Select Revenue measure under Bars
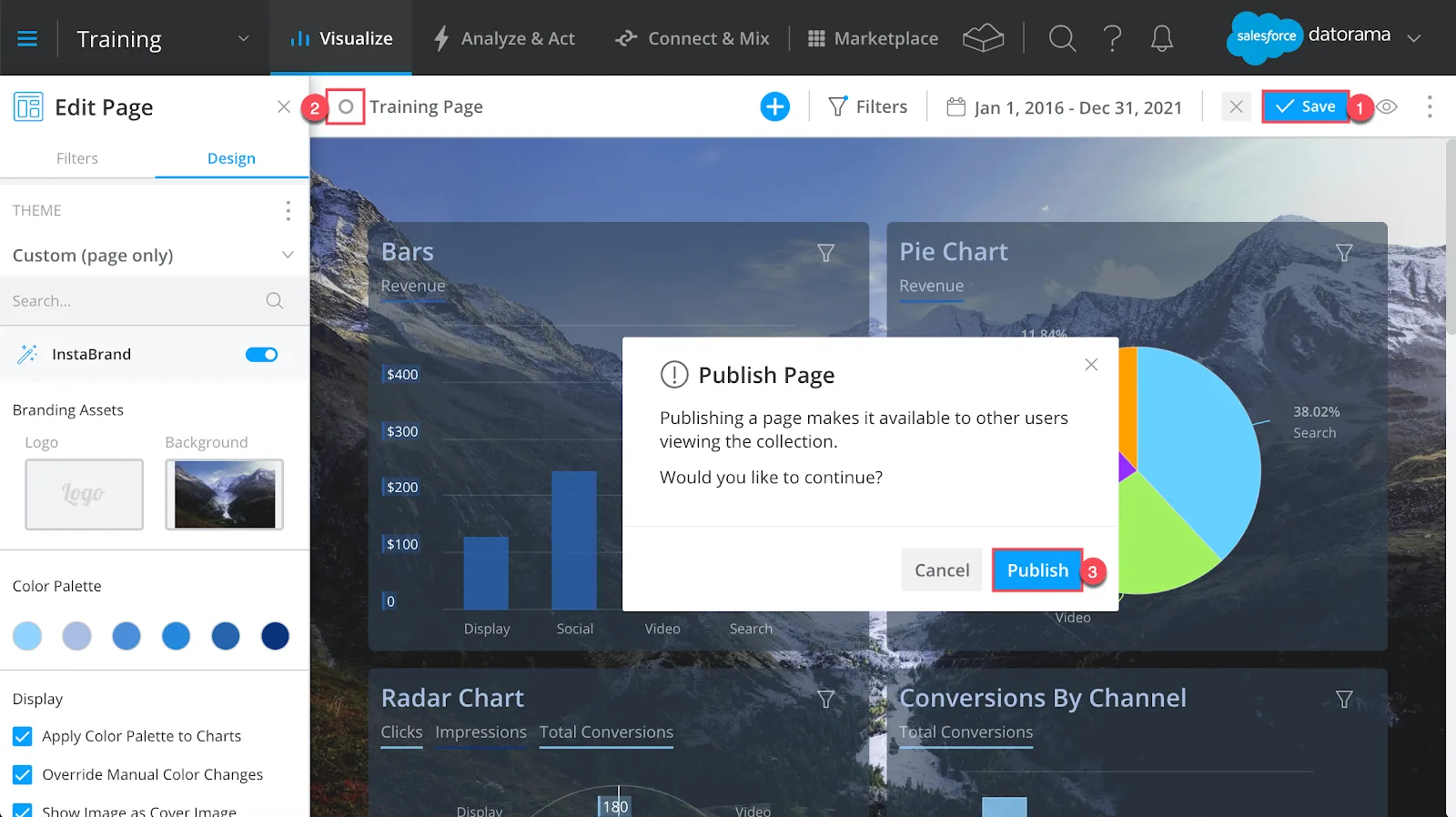The width and height of the screenshot is (1456, 817). [413, 286]
